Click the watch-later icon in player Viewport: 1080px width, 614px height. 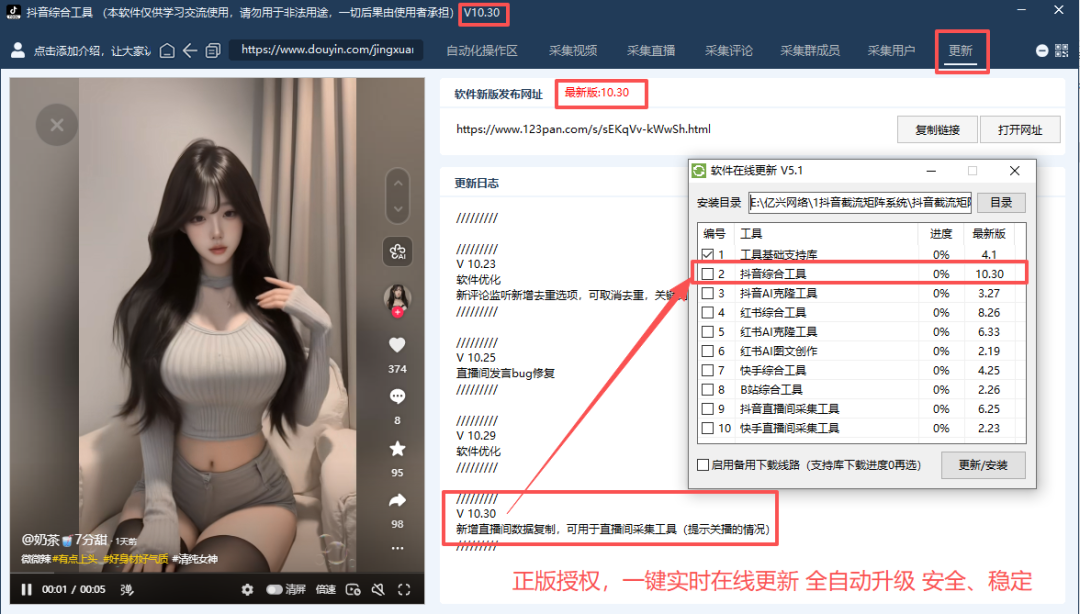pyautogui.click(x=353, y=590)
